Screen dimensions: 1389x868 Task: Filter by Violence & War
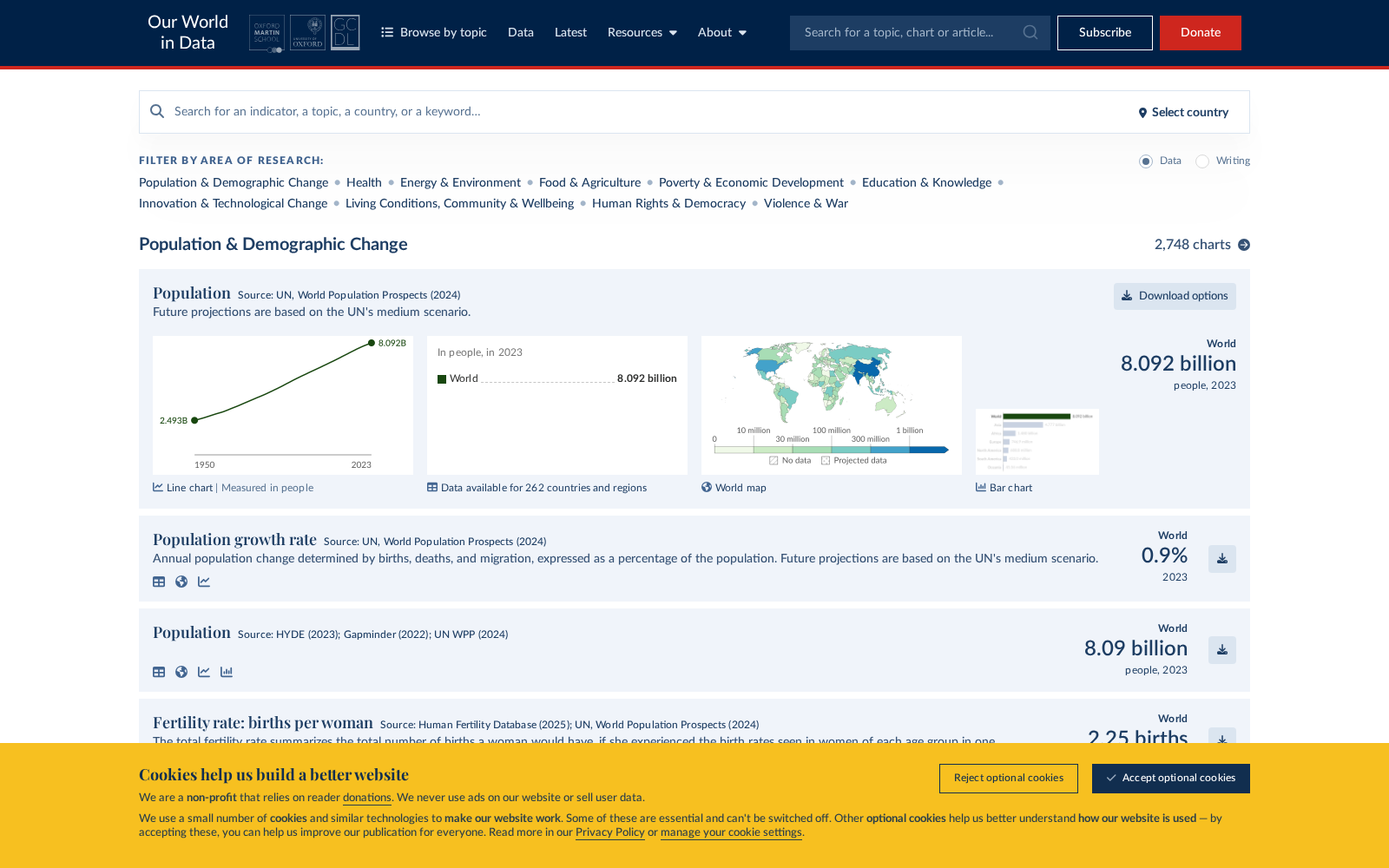coord(806,203)
